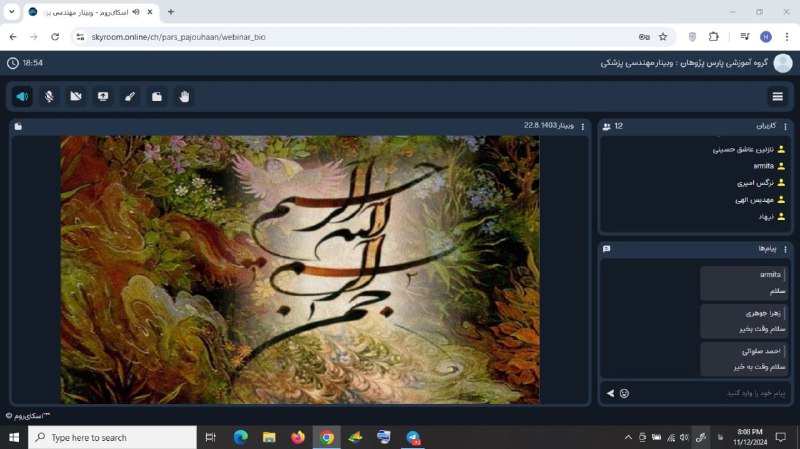Click the taskbar search box

pyautogui.click(x=112, y=437)
